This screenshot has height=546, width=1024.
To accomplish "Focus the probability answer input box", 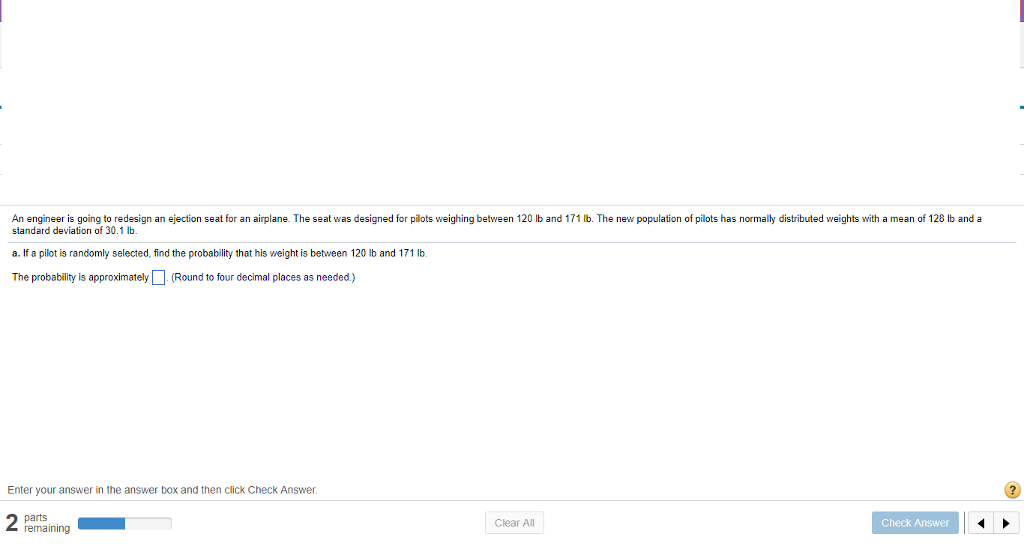I will pyautogui.click(x=158, y=278).
